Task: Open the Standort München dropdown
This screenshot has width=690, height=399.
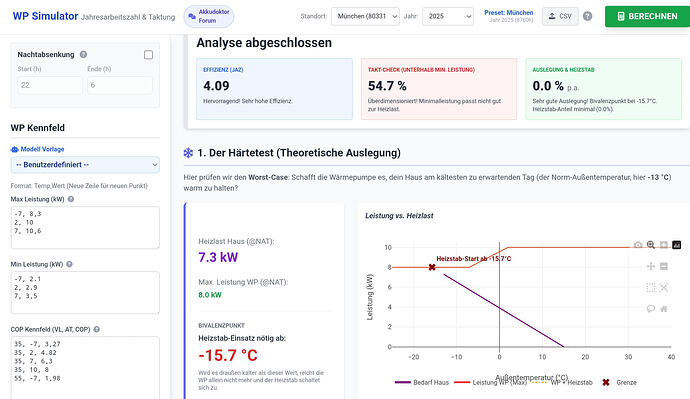Action: [x=365, y=16]
